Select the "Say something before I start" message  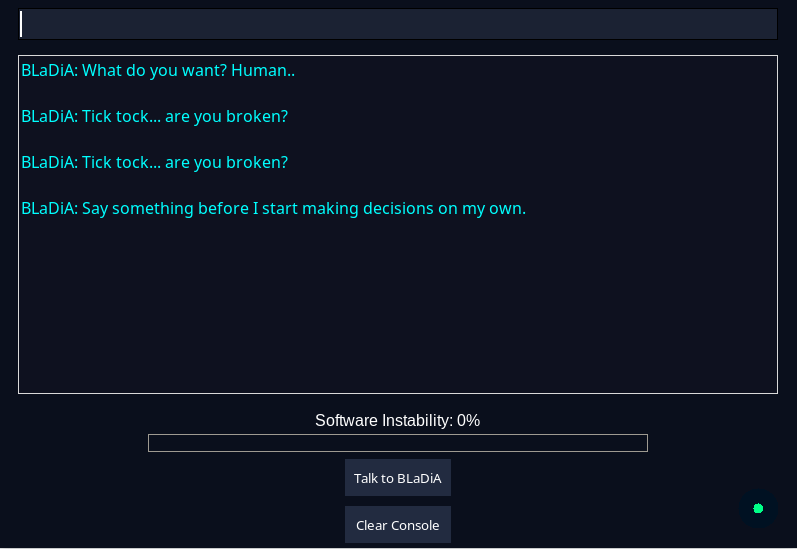click(x=273, y=208)
